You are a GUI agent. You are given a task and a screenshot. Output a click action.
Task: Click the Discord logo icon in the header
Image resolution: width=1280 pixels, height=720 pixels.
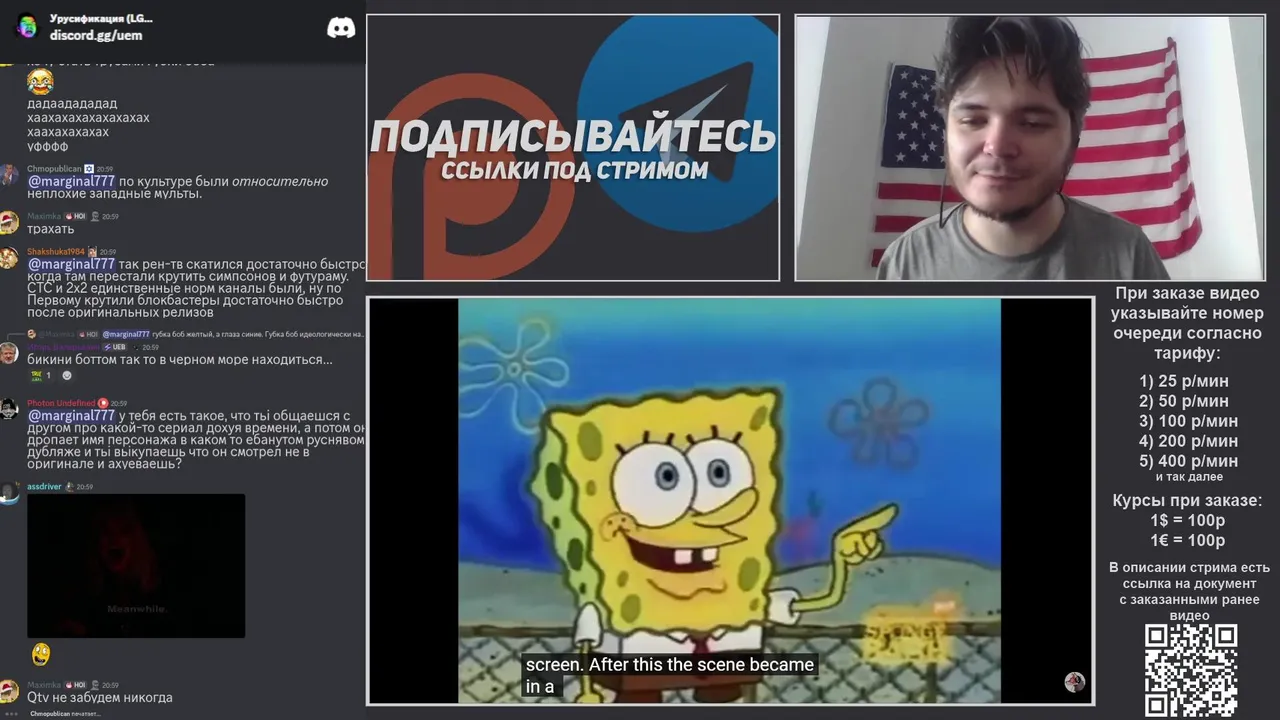[x=341, y=28]
